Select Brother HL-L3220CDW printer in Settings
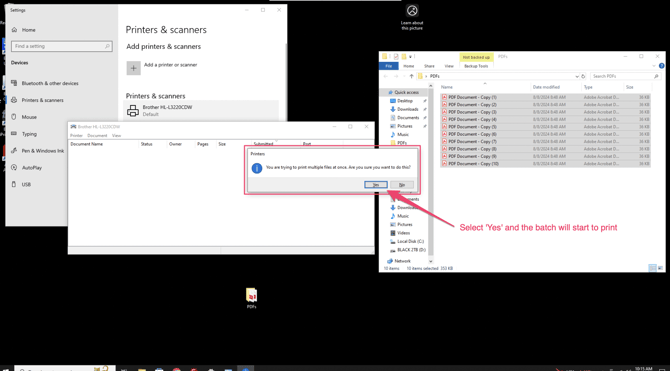Viewport: 670px width, 371px height. click(202, 110)
